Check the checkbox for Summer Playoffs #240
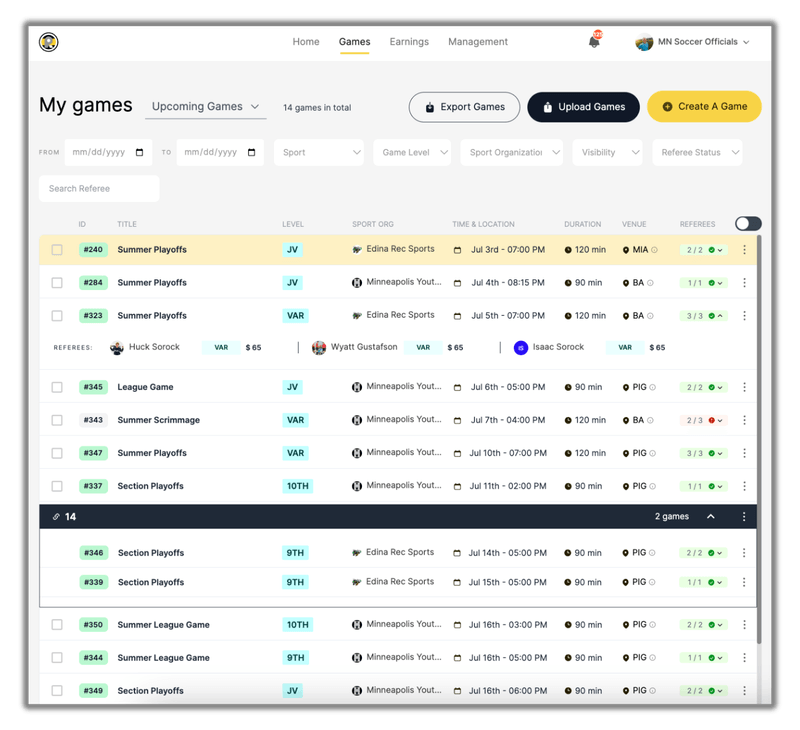This screenshot has height=730, width=800. (57, 250)
